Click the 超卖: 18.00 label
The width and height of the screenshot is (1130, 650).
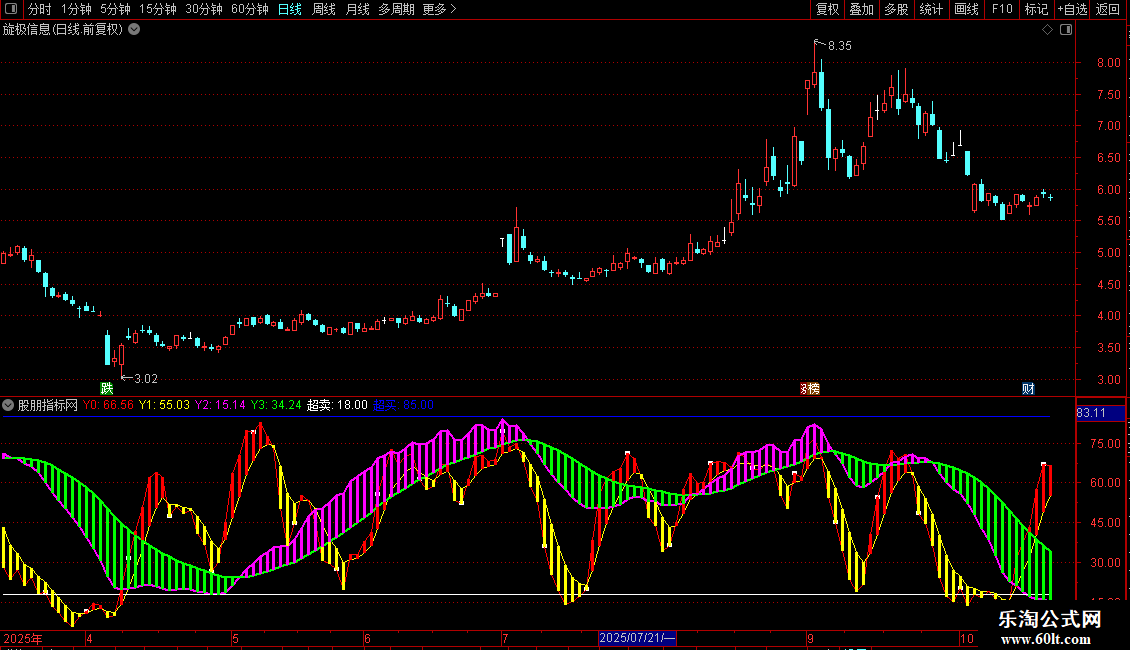click(x=337, y=405)
